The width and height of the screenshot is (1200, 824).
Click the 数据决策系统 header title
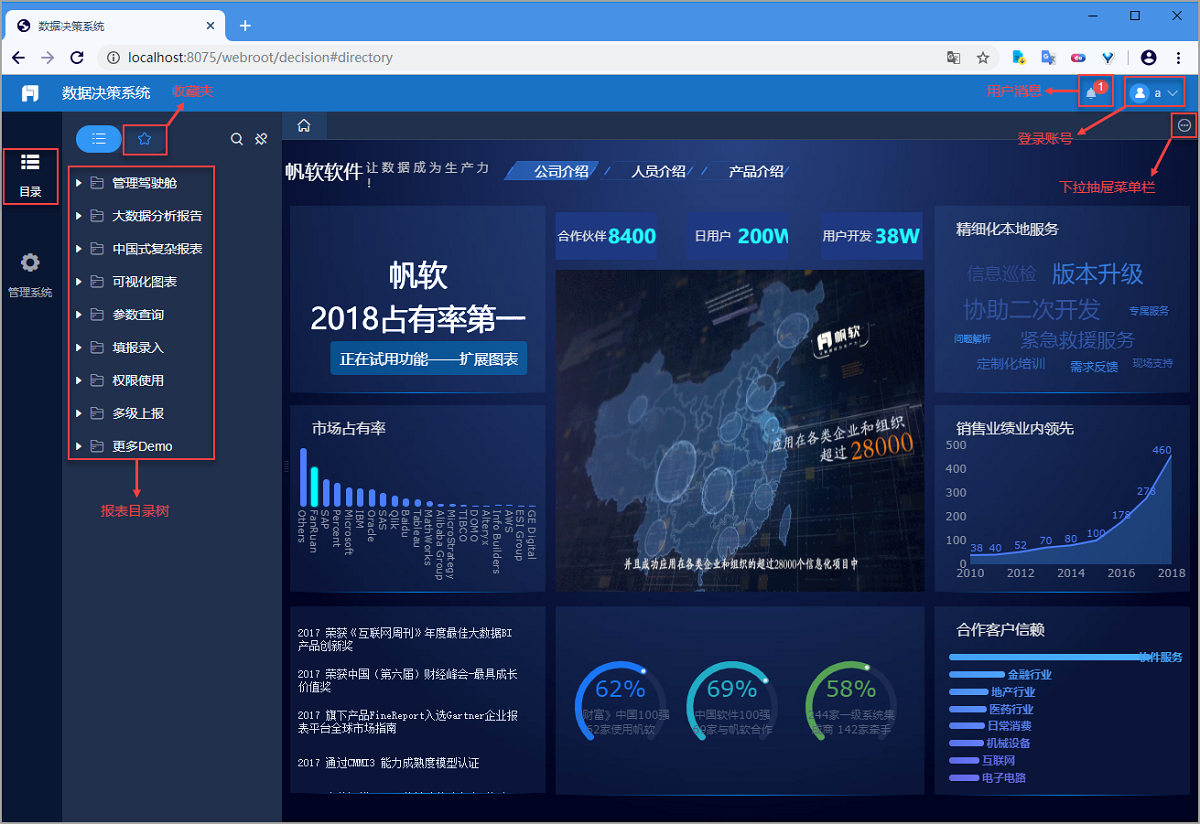[x=106, y=93]
